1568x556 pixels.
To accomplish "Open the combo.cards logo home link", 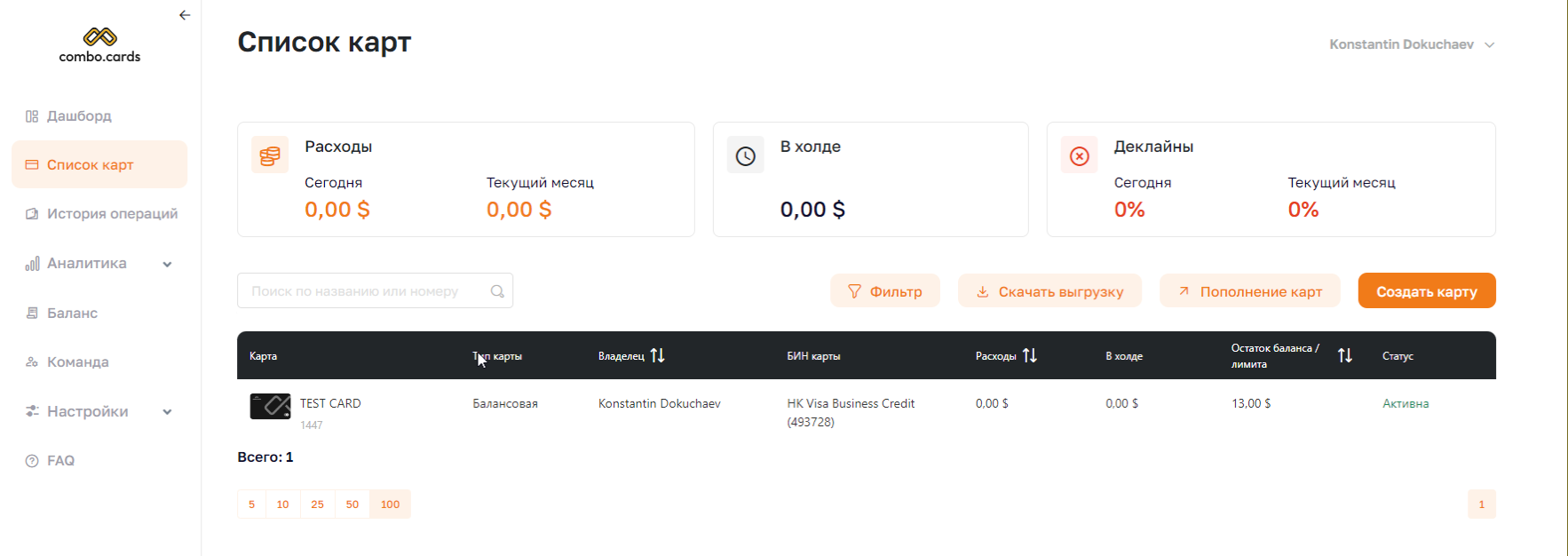I will click(x=99, y=45).
